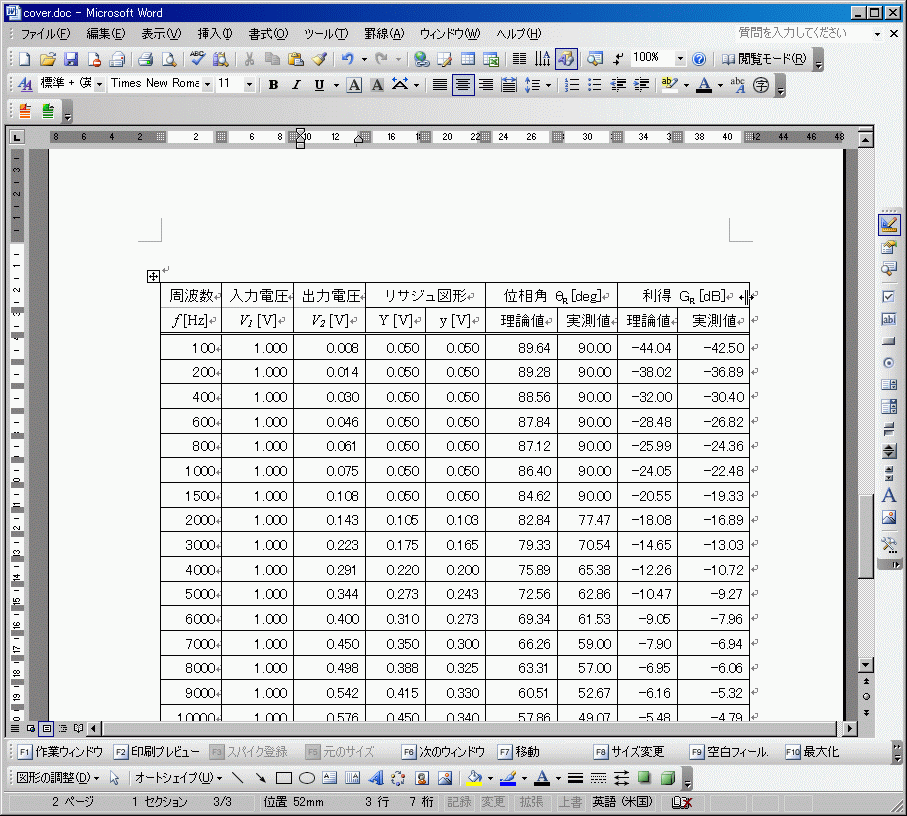Click the Save icon in the toolbar
This screenshot has width=907, height=816.
(71, 59)
